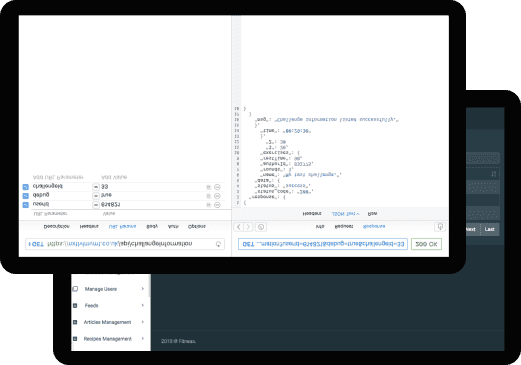Remove the challengeId parameter with minus icon

(x=217, y=187)
